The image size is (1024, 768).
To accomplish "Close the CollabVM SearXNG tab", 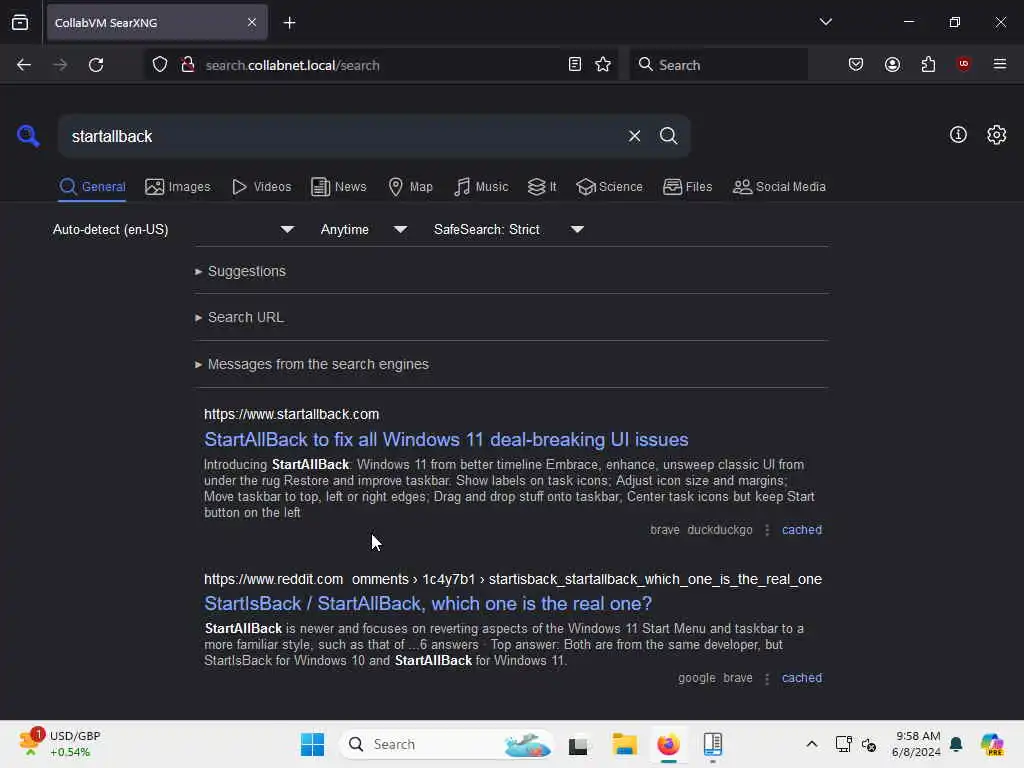I will point(252,23).
